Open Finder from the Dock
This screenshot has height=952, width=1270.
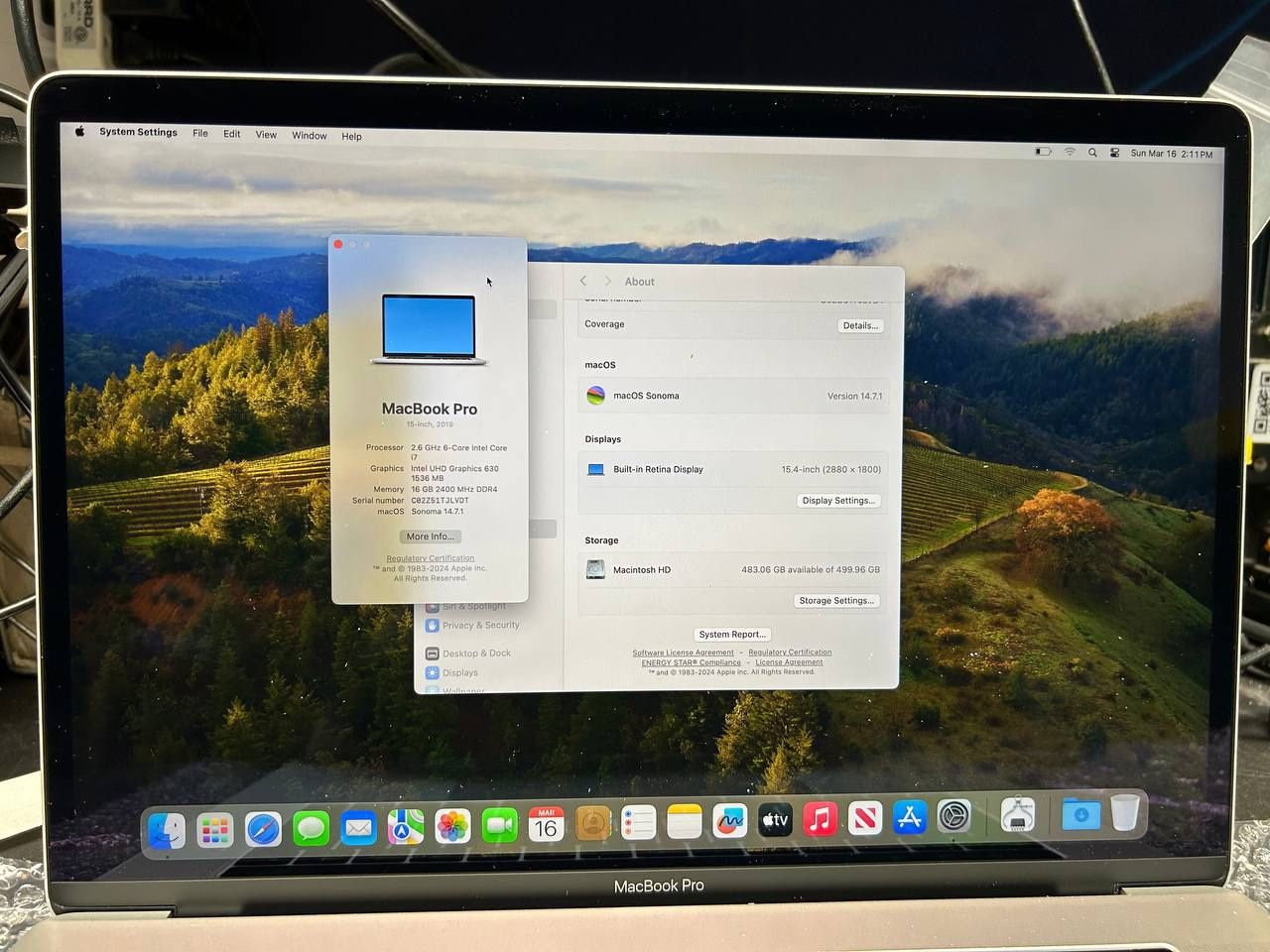click(x=167, y=829)
